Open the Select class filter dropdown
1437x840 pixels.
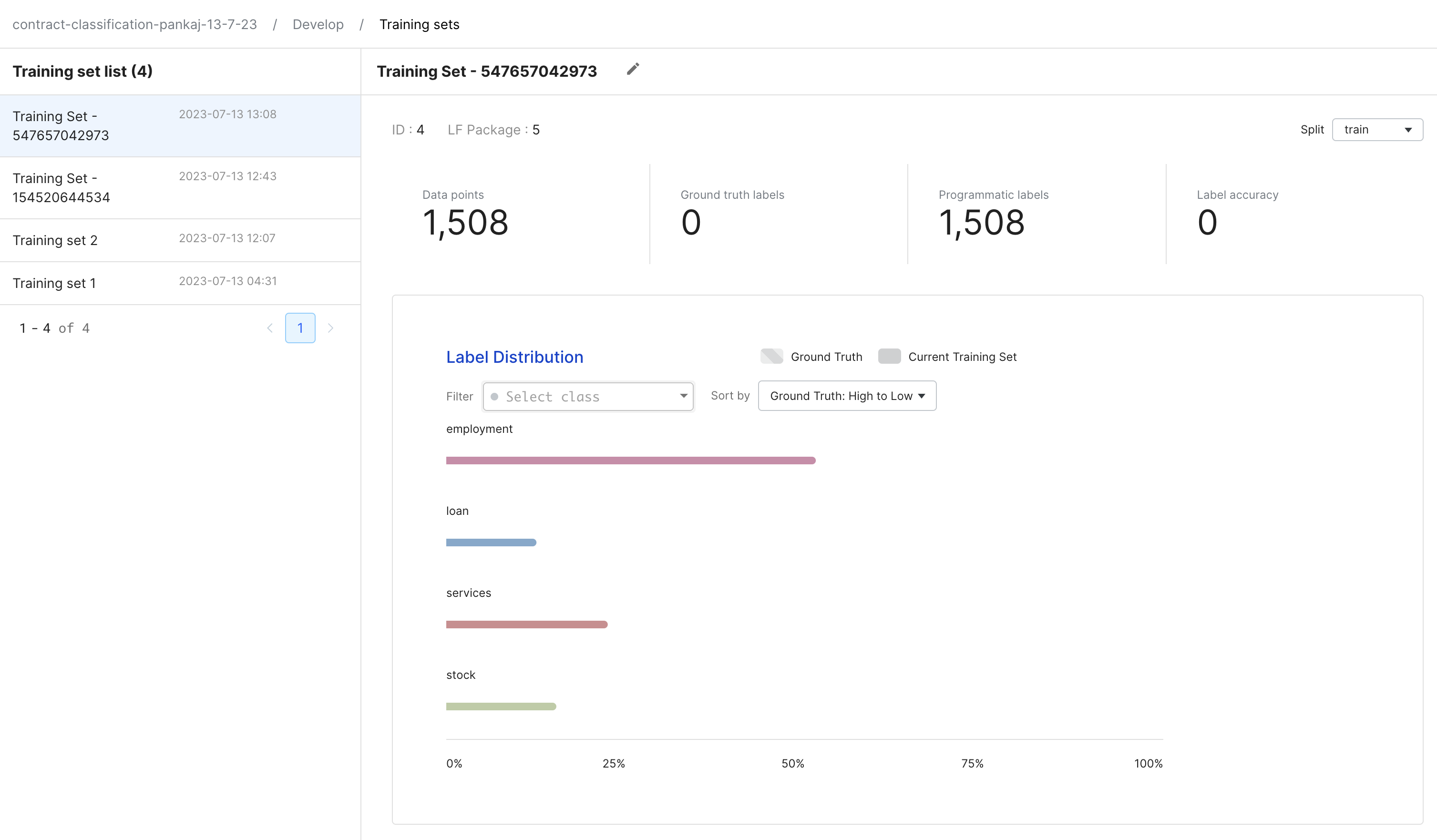(x=588, y=396)
